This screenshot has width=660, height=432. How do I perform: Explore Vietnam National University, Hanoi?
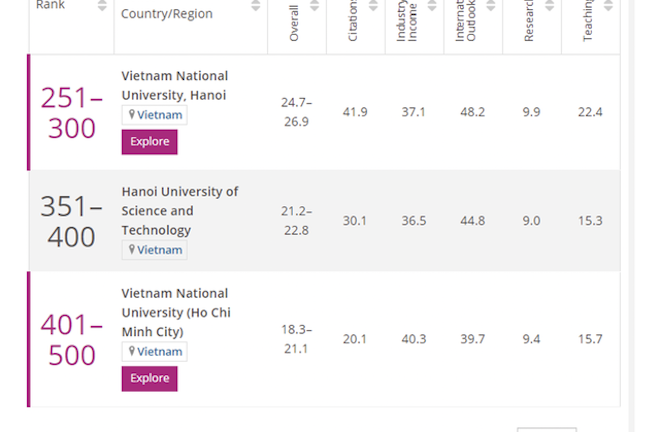tap(149, 142)
